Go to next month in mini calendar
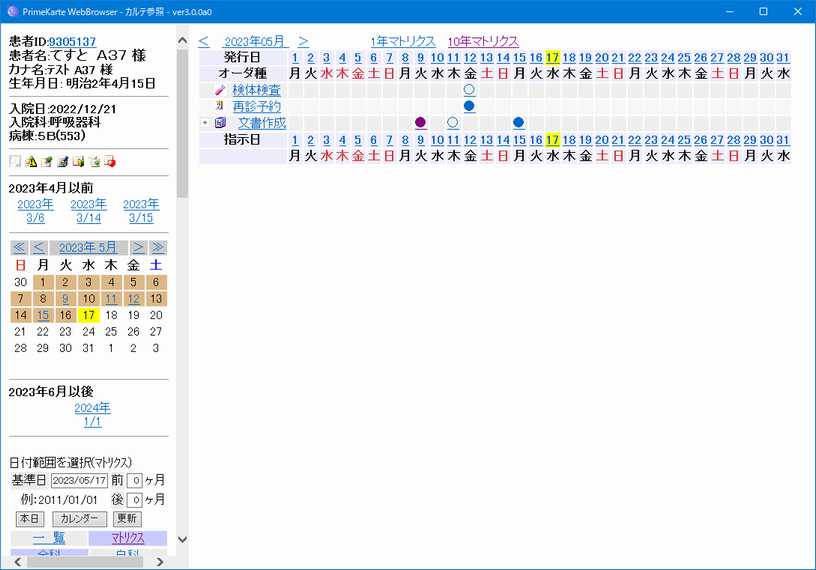816x570 pixels. [138, 247]
